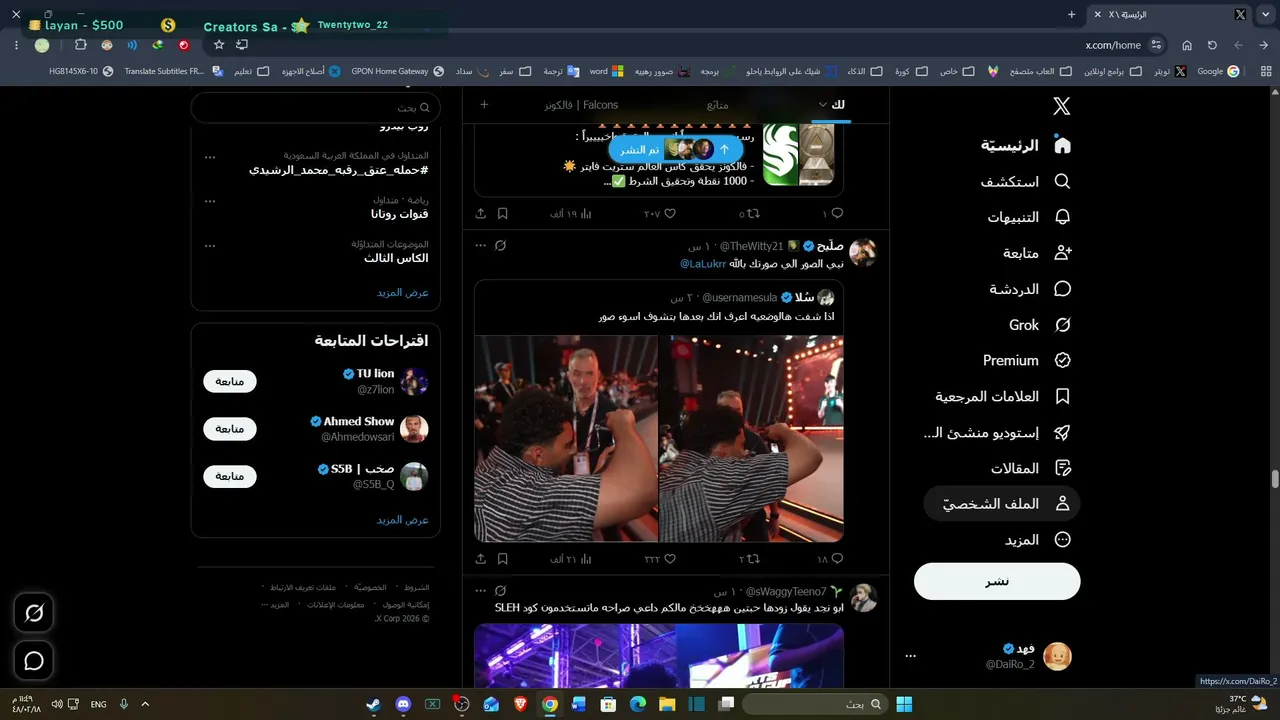Bookmark this page with star icon
The width and height of the screenshot is (1280, 720).
click(x=219, y=45)
